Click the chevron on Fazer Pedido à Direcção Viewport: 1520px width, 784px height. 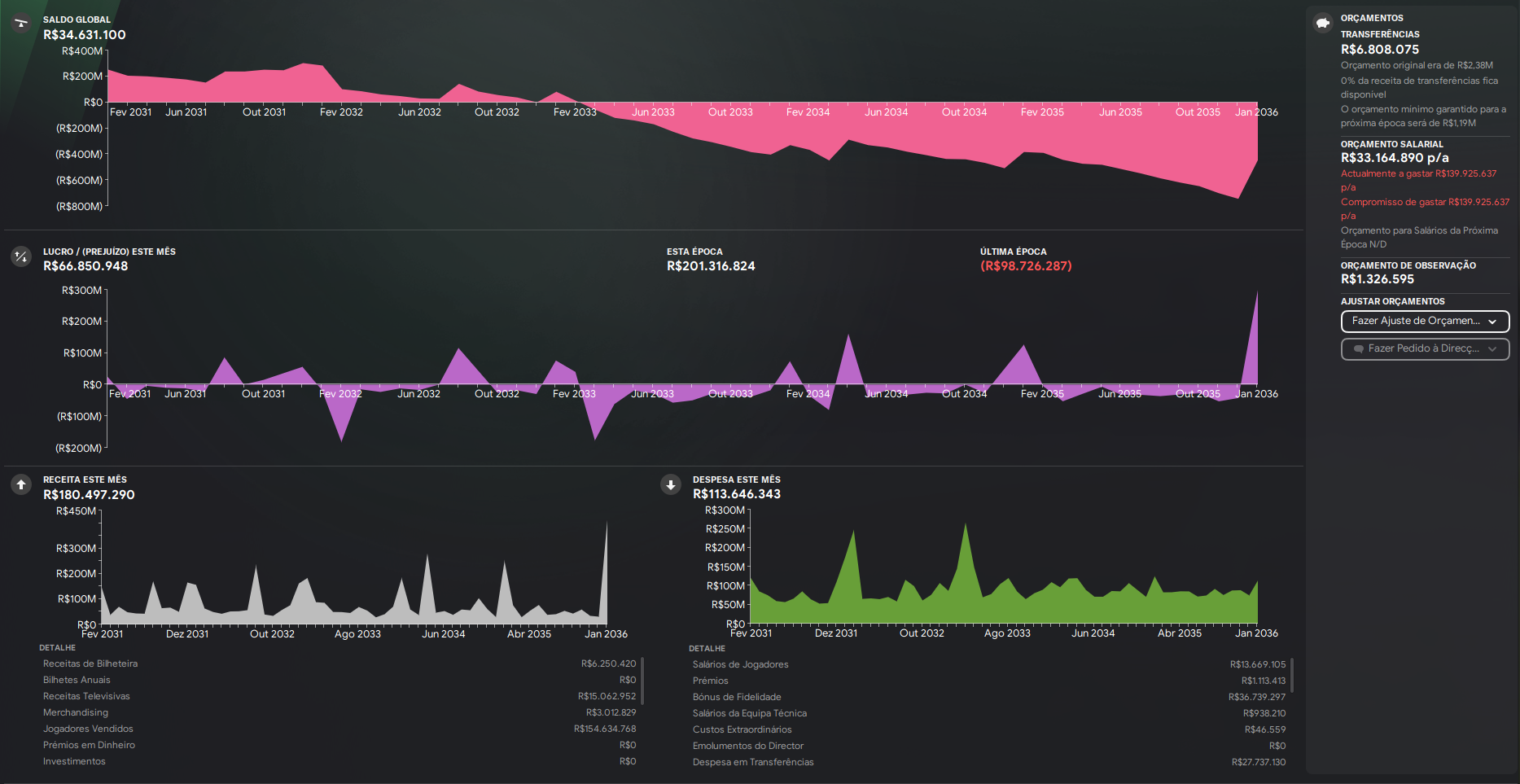[x=1492, y=349]
